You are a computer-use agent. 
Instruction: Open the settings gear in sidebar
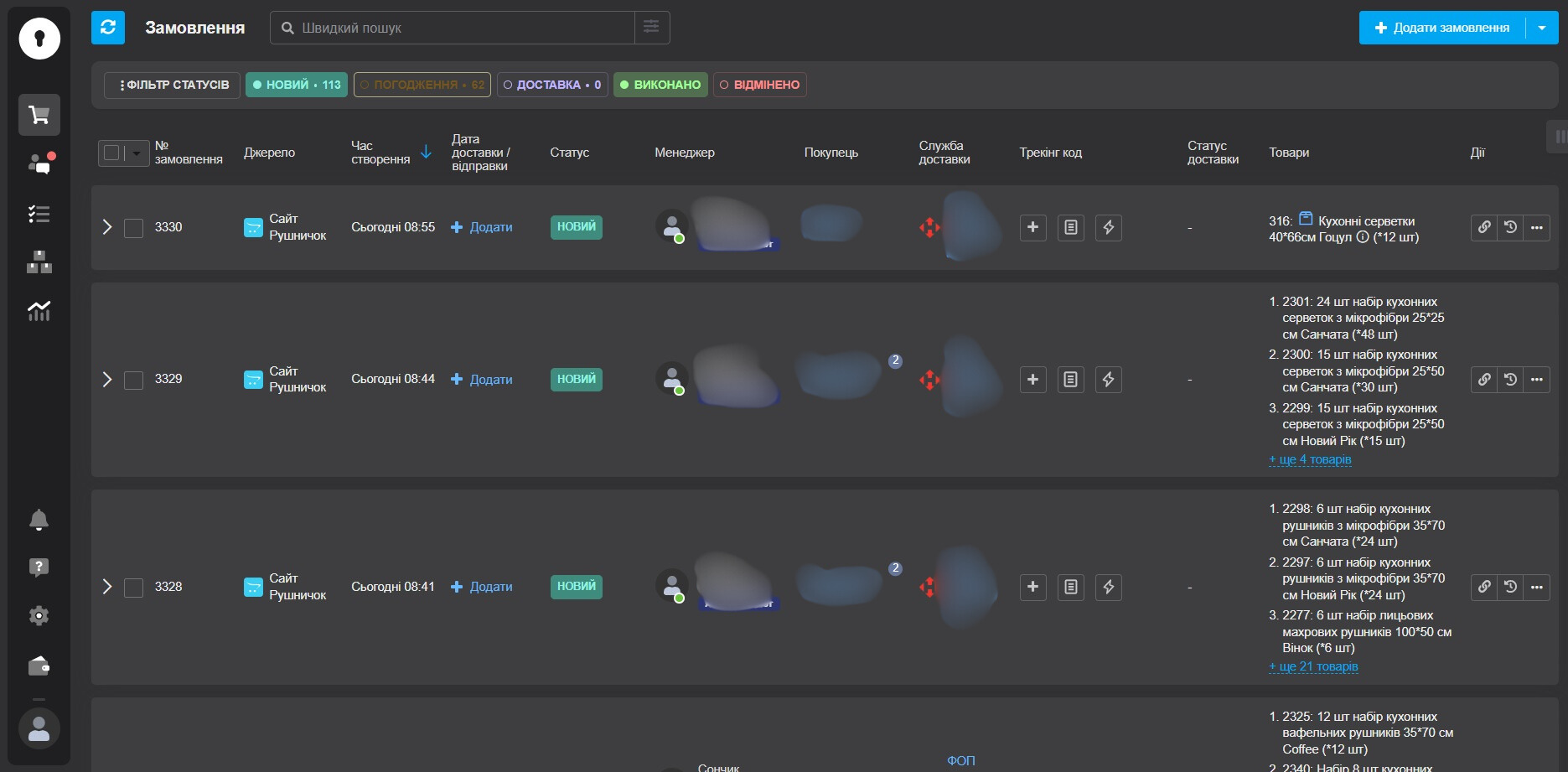[x=39, y=616]
